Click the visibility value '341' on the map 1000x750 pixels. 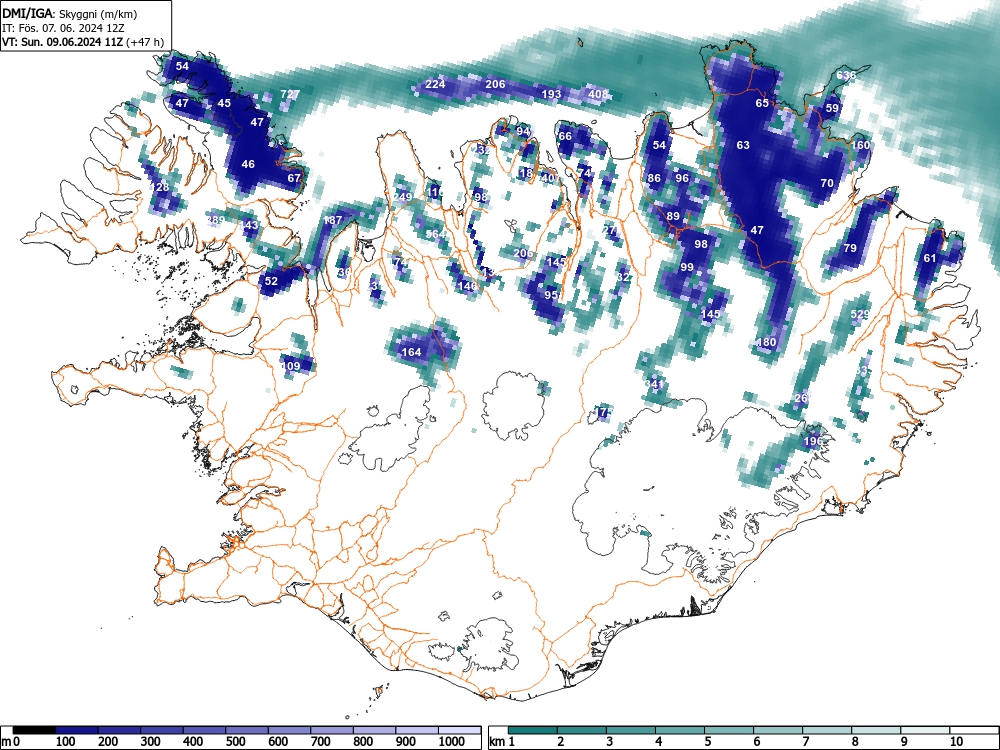(654, 385)
